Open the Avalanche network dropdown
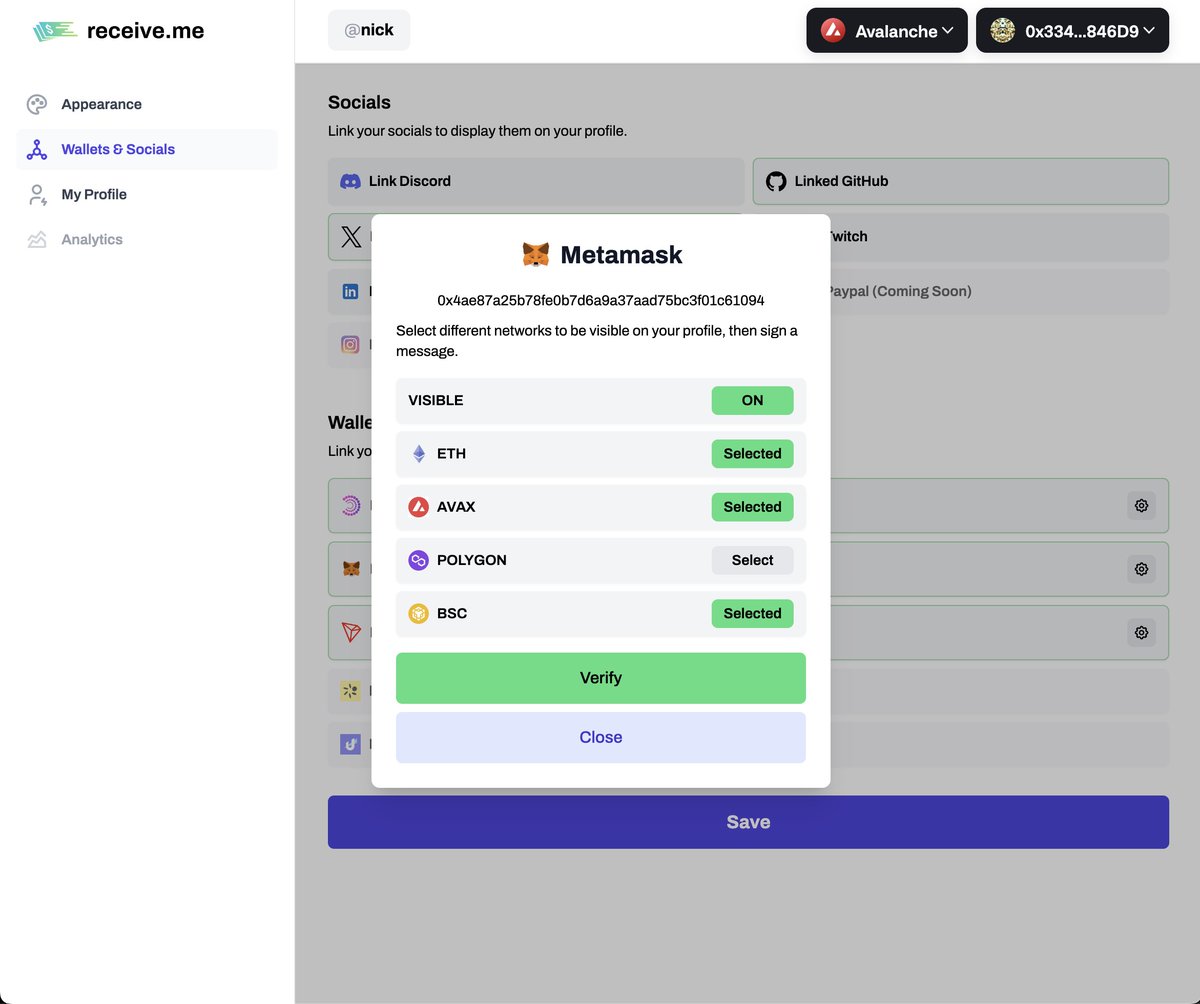1200x1004 pixels. 887,31
